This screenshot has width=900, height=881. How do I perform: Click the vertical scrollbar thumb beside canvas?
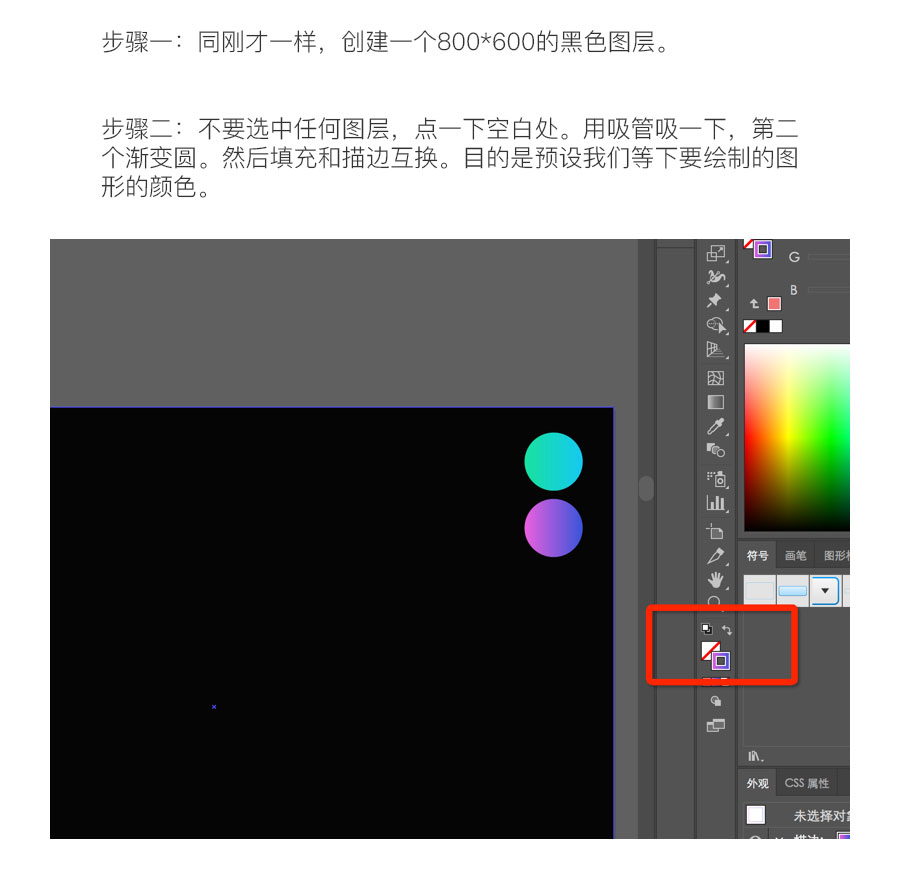646,488
